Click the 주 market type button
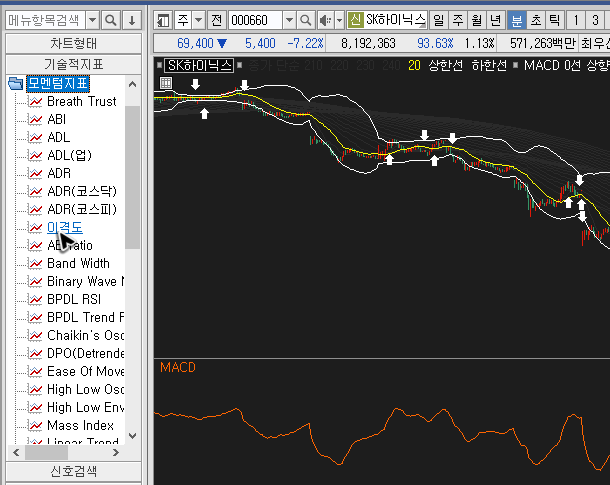 point(183,20)
